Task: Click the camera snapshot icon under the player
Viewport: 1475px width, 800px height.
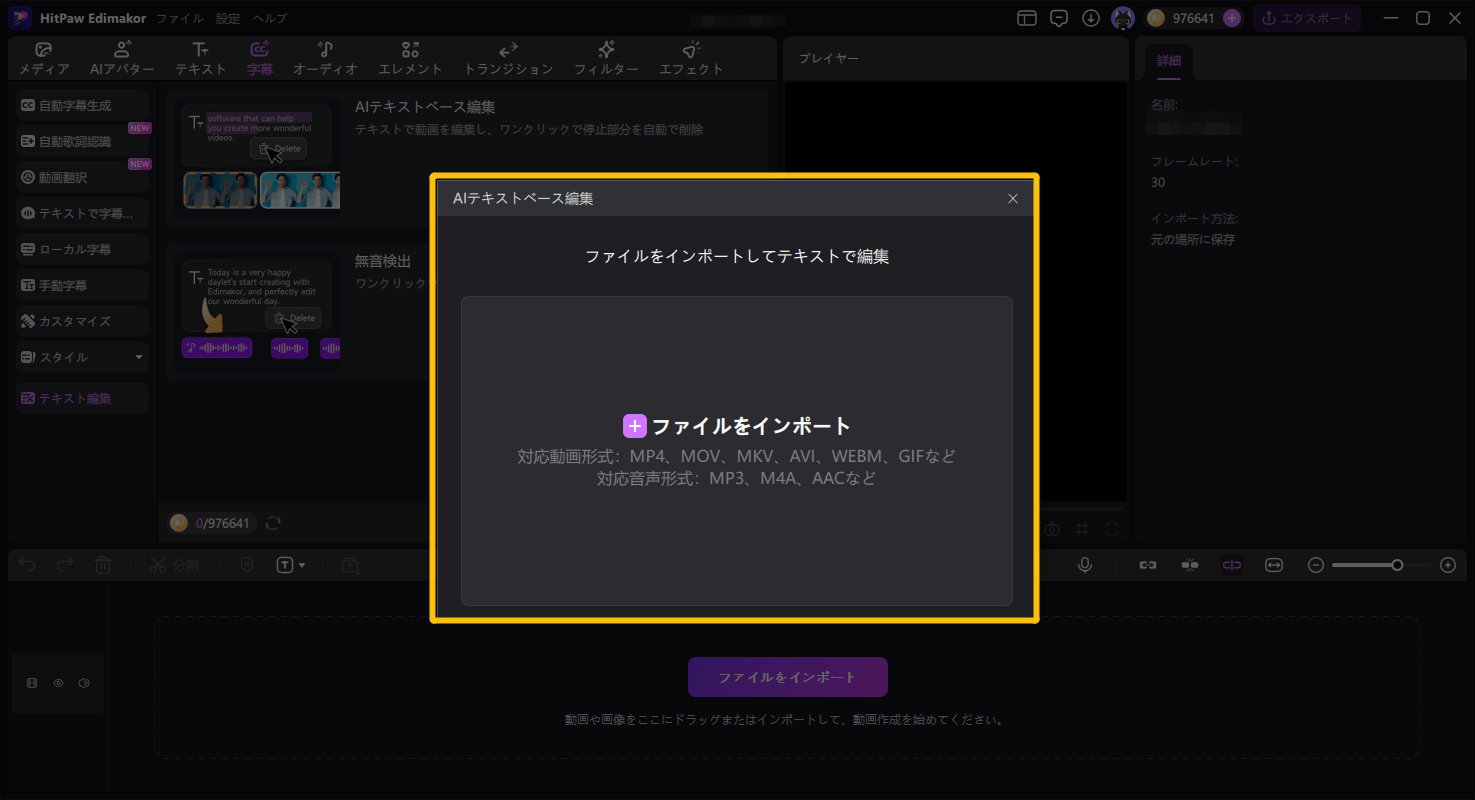Action: click(1051, 528)
